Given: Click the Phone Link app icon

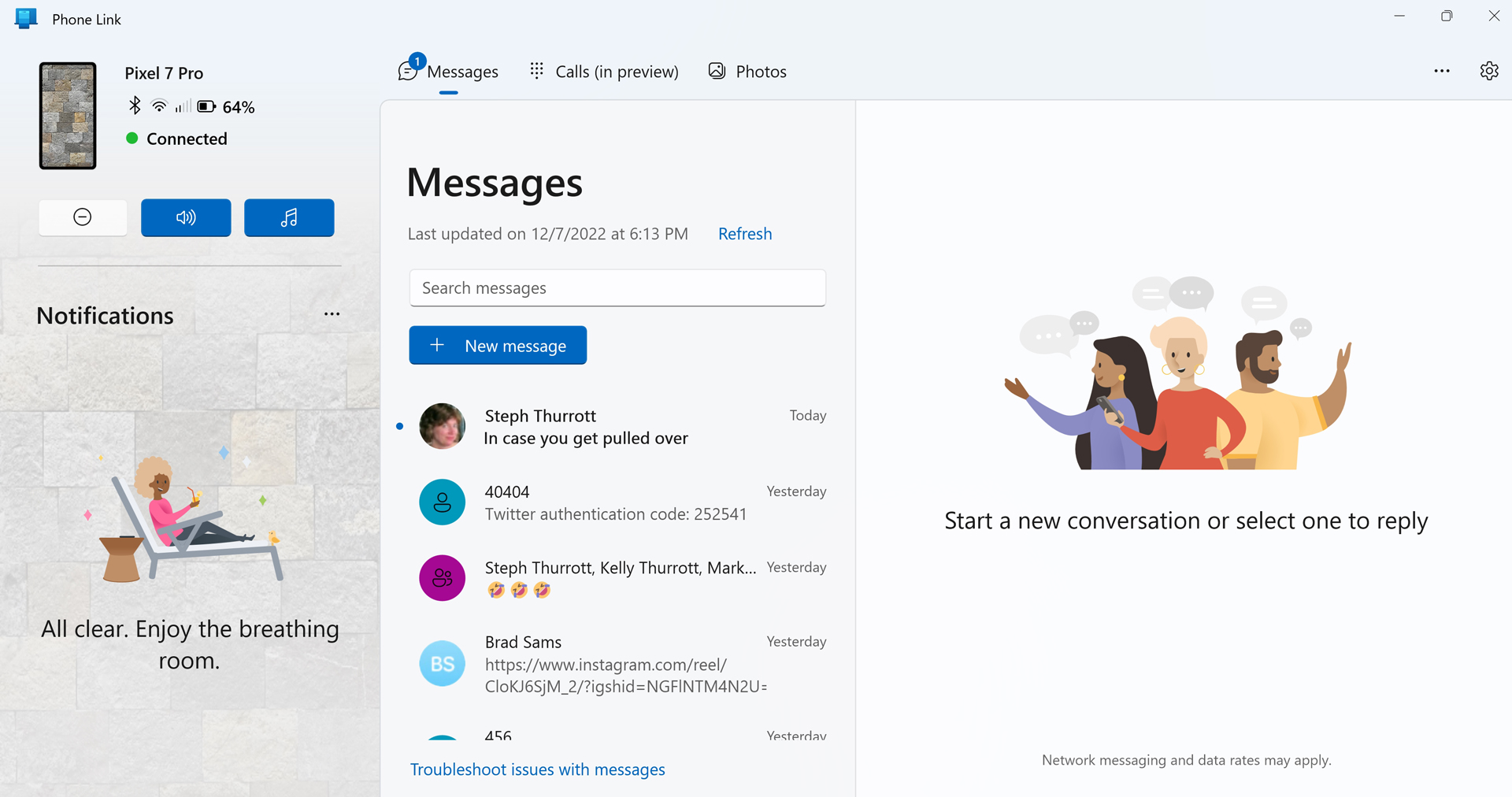Looking at the screenshot, I should tap(26, 18).
